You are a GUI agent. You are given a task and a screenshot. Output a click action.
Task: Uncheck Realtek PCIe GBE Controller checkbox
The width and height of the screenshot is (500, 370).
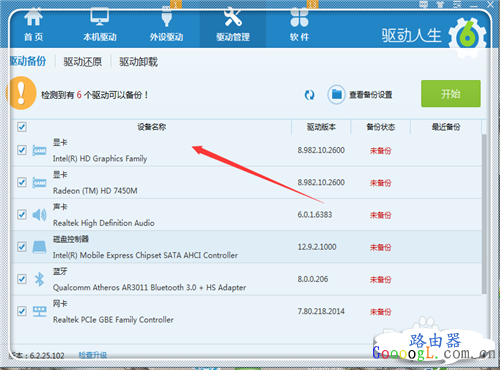22,311
